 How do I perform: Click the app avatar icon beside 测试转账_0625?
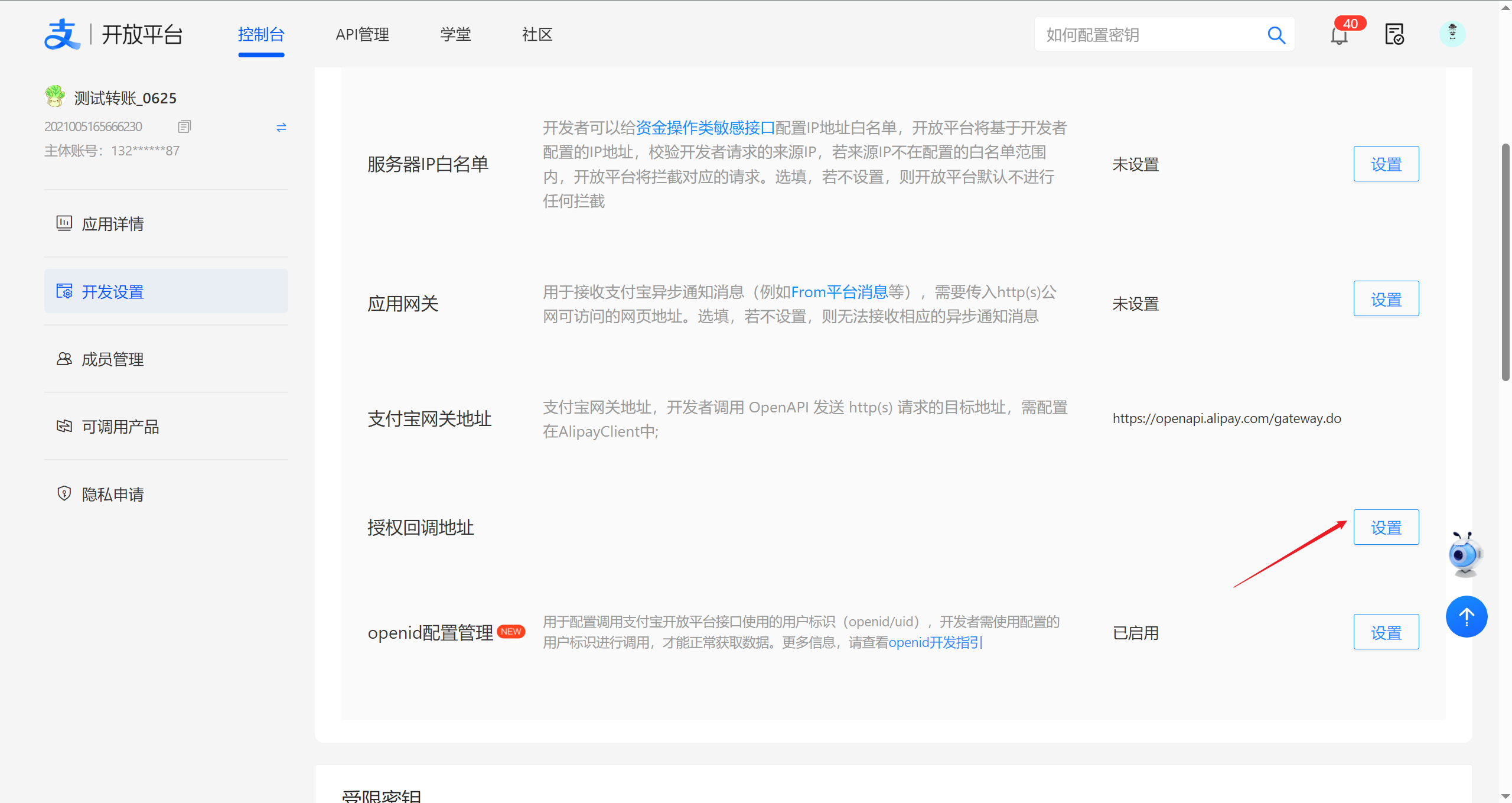55,96
